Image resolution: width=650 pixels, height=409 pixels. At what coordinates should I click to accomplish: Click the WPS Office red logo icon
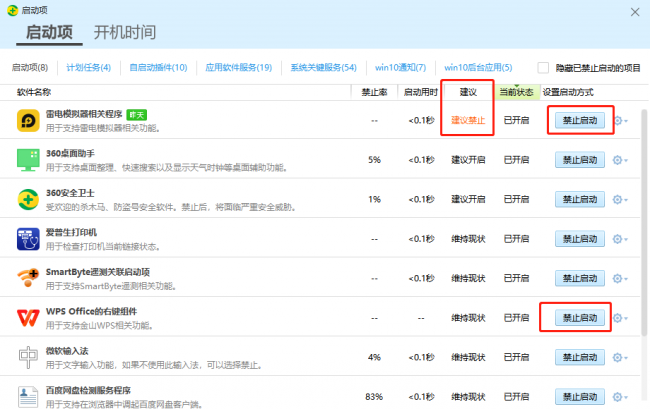pos(28,318)
